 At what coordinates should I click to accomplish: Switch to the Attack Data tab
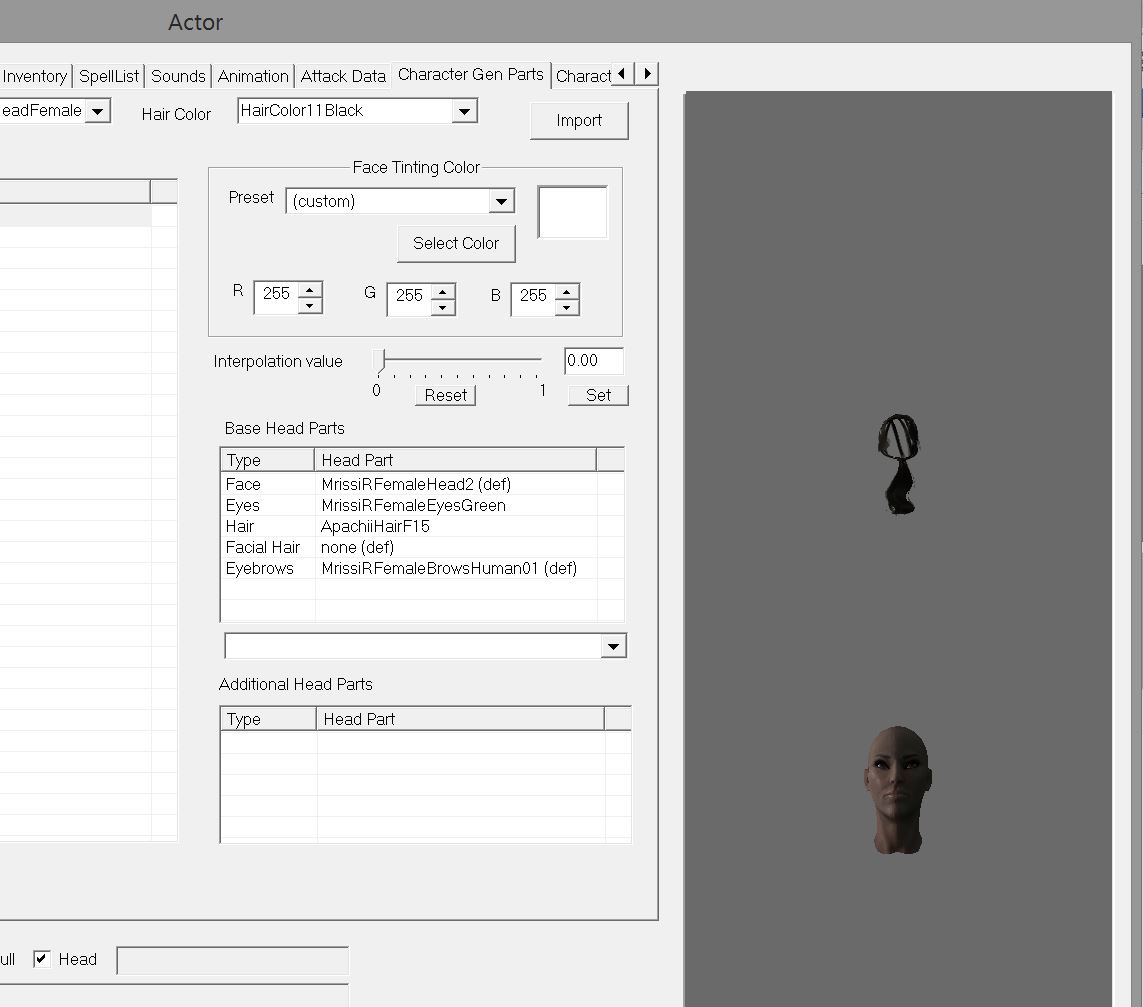pos(343,76)
